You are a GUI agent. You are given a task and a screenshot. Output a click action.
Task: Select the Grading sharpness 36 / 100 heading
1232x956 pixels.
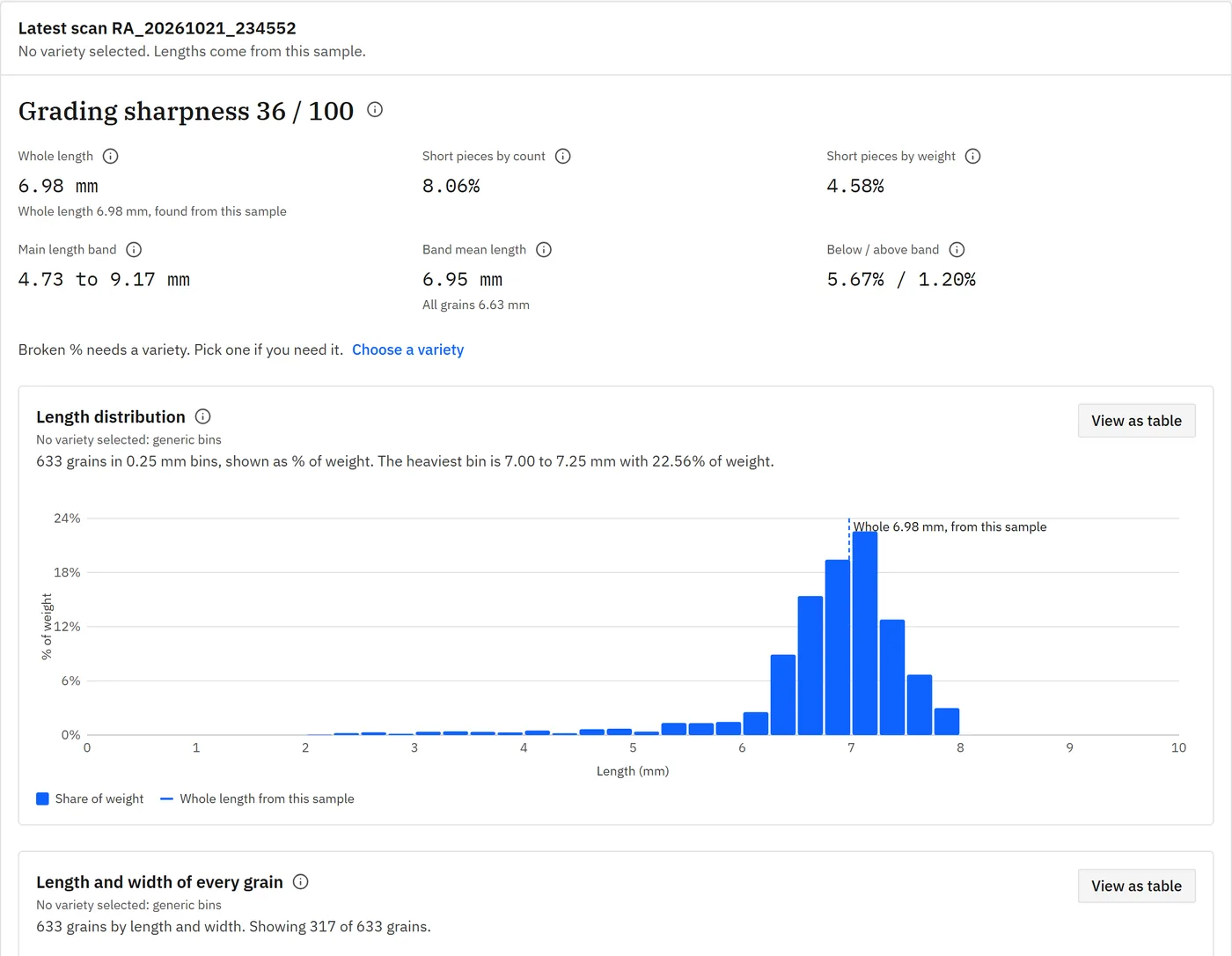(186, 111)
